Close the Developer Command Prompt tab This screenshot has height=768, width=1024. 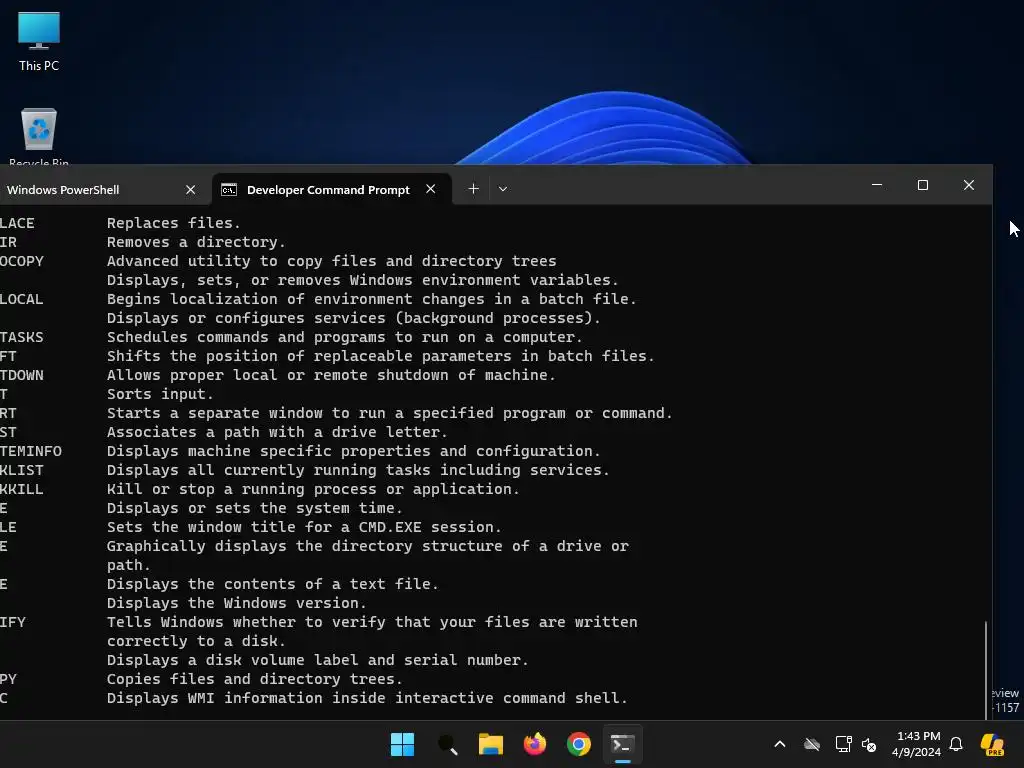[430, 189]
